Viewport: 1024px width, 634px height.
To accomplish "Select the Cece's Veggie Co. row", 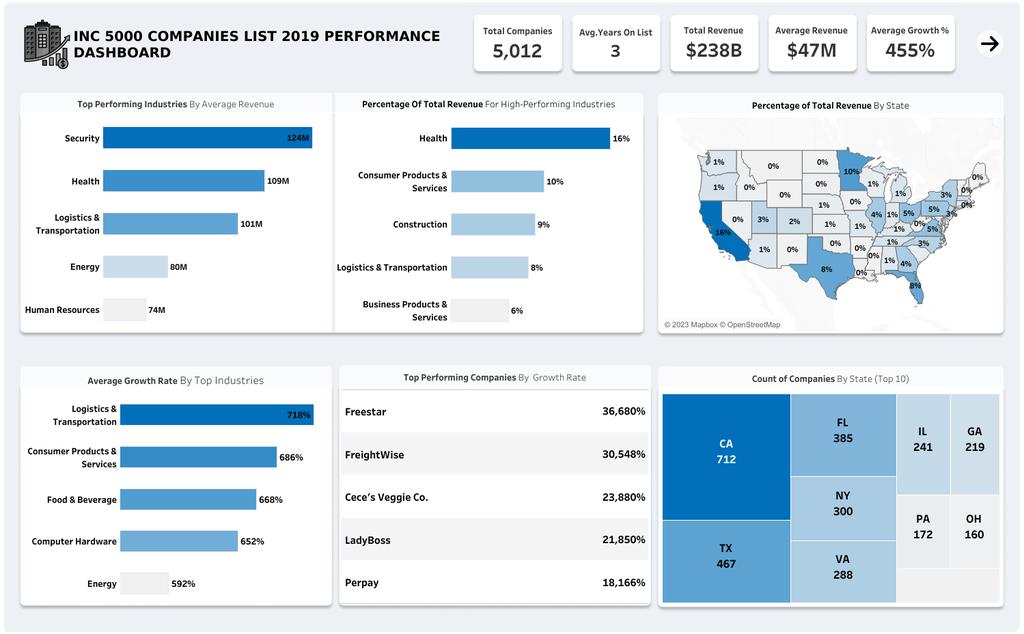I will click(494, 497).
